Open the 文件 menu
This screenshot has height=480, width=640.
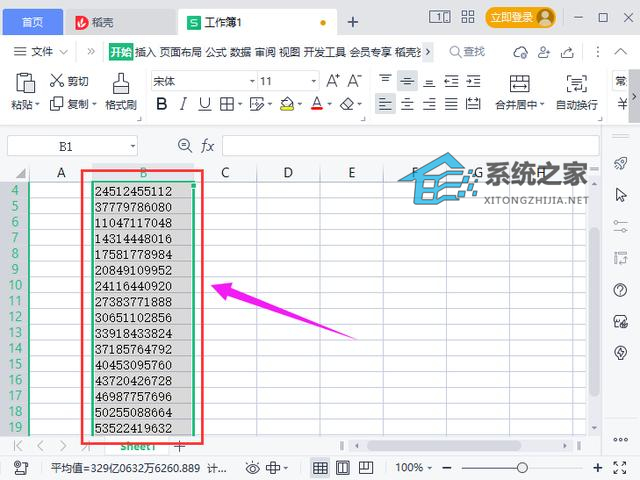click(40, 52)
